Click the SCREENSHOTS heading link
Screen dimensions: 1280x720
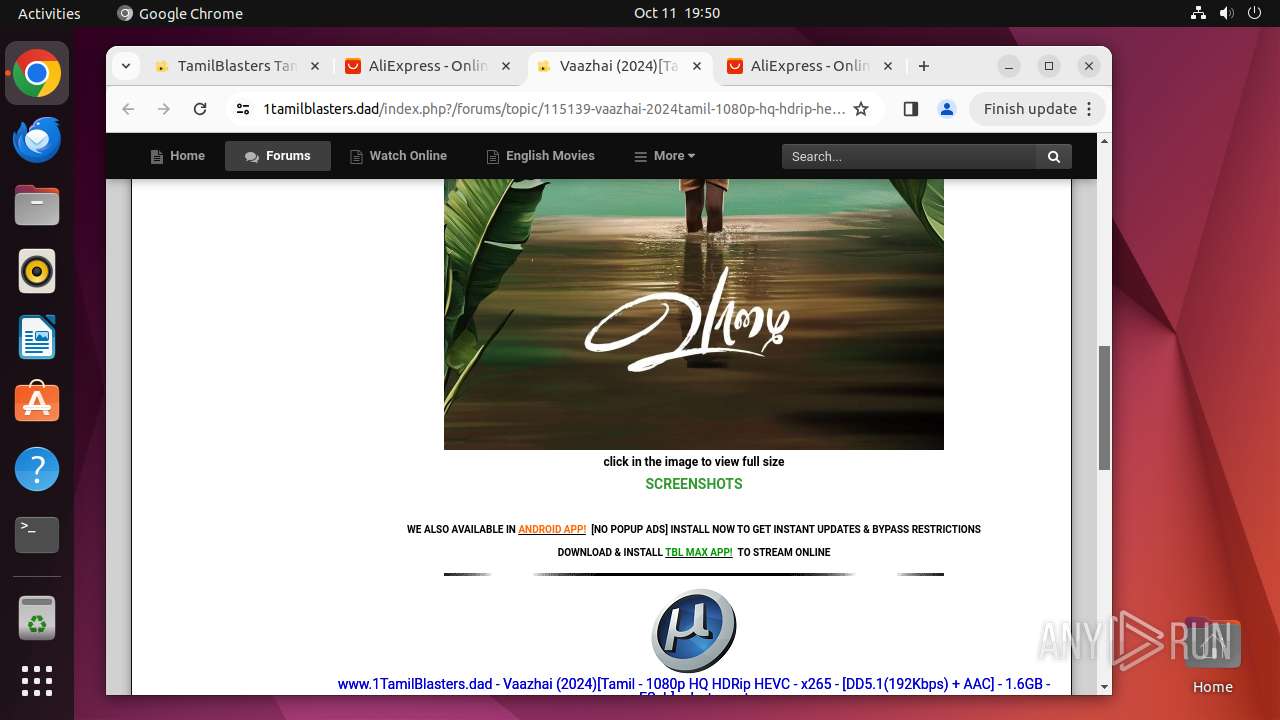coord(694,484)
